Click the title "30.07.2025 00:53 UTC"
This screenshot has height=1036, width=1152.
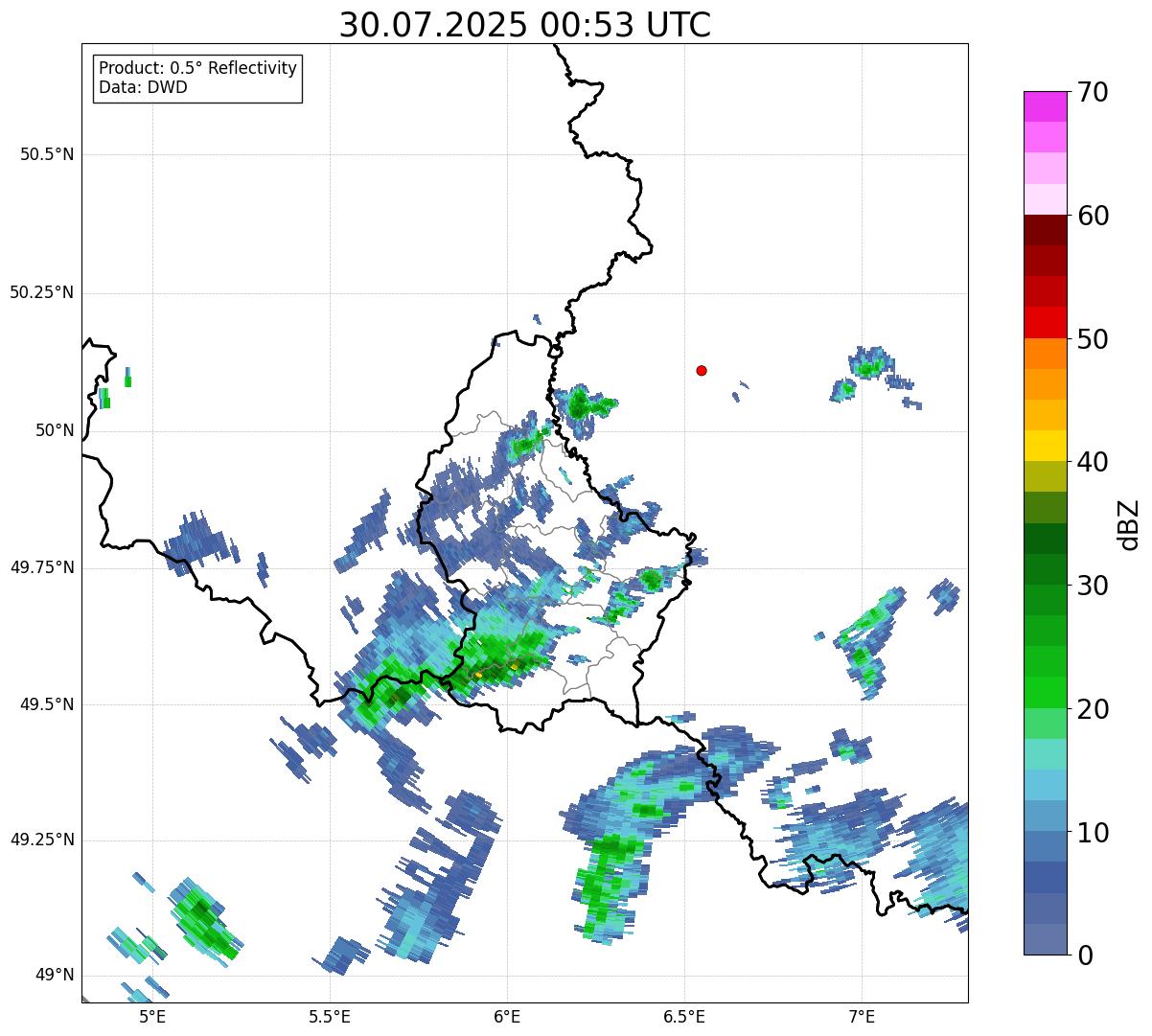tap(525, 25)
